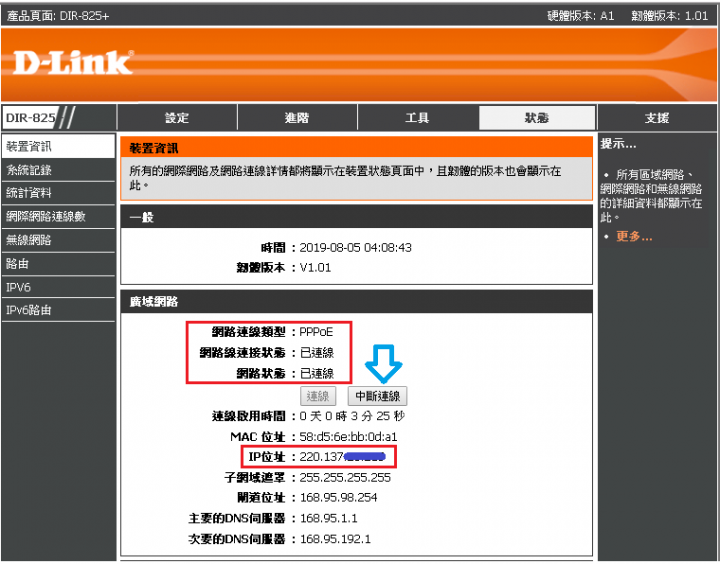
Task: Click the 廣域網路 section header
Action: tap(356, 302)
